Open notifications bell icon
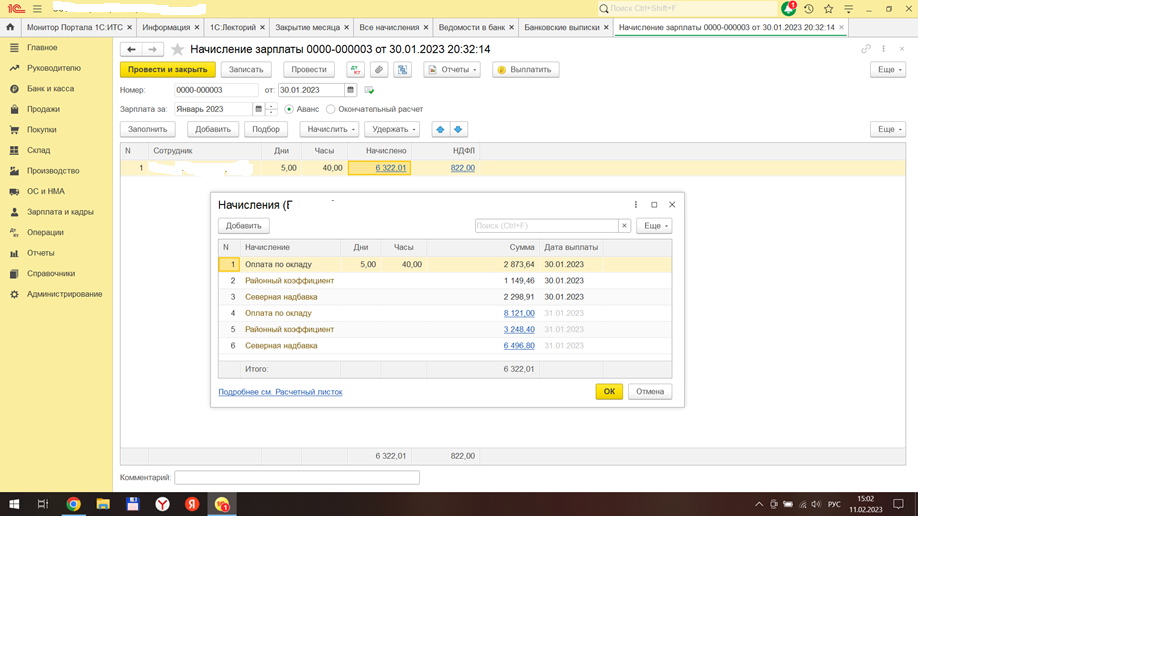Viewport: 1152px width, 648px height. point(789,9)
